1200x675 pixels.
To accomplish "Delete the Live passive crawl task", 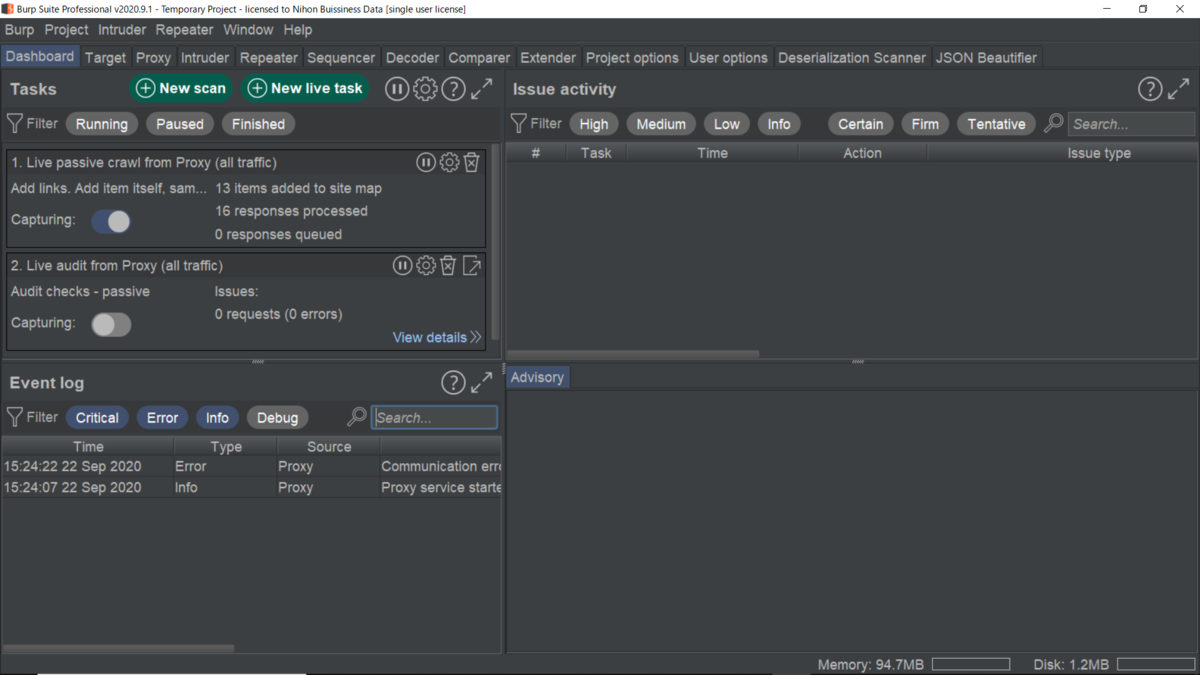I will 472,162.
